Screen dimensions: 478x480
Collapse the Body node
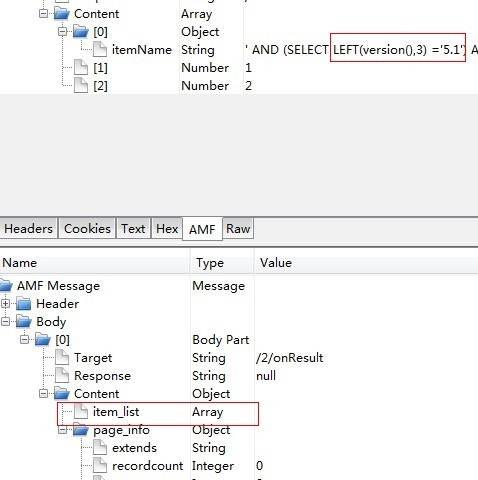[5, 321]
